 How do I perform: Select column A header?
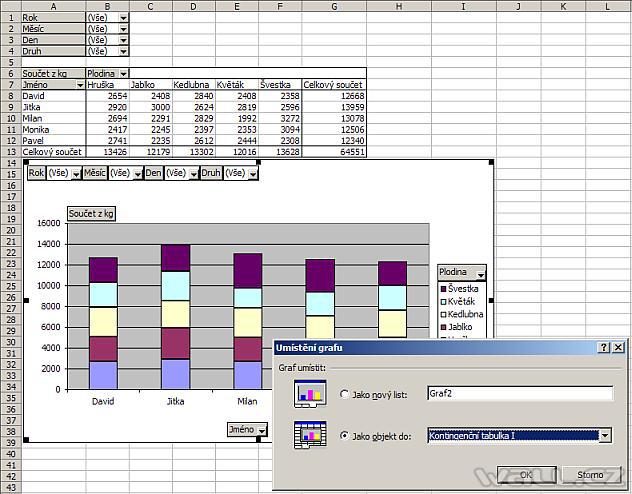click(x=54, y=6)
